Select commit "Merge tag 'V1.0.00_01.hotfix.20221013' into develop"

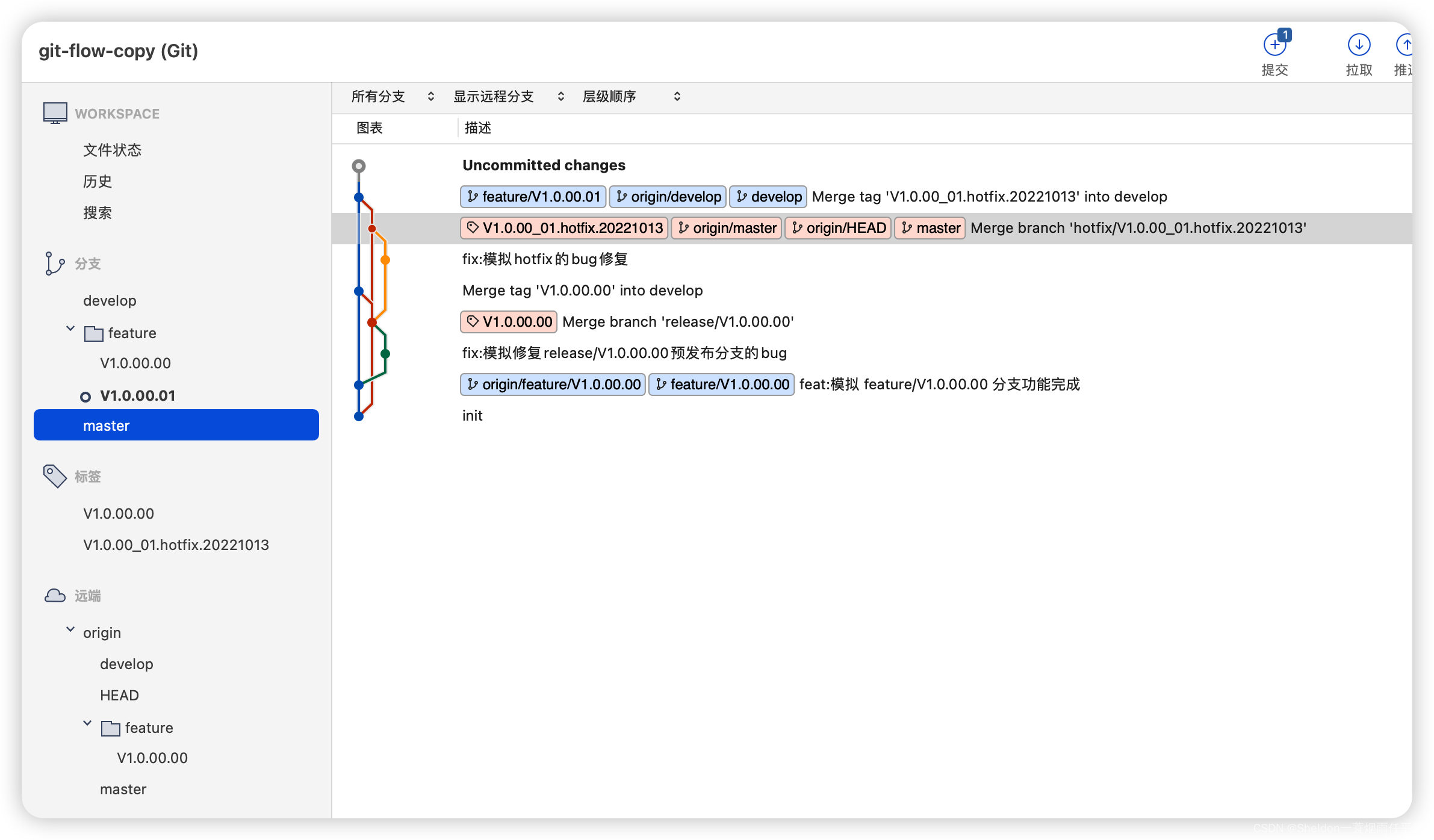tap(872, 197)
